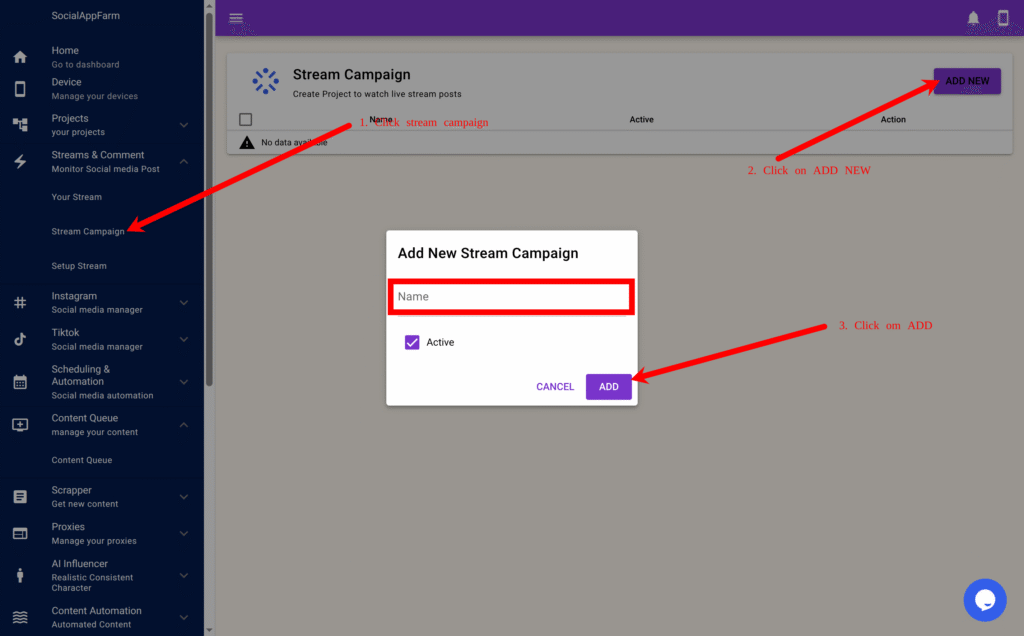Screen dimensions: 1024x636
Task: Open the chat support bubble icon
Action: click(x=984, y=599)
